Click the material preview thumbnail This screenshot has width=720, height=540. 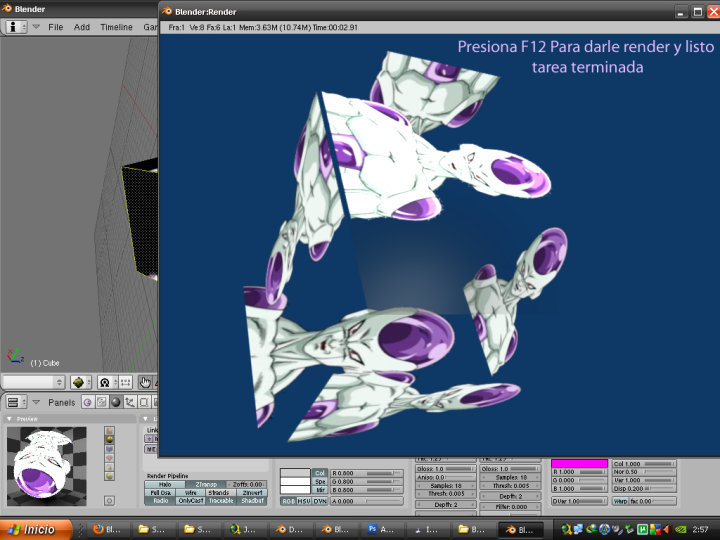[46, 466]
